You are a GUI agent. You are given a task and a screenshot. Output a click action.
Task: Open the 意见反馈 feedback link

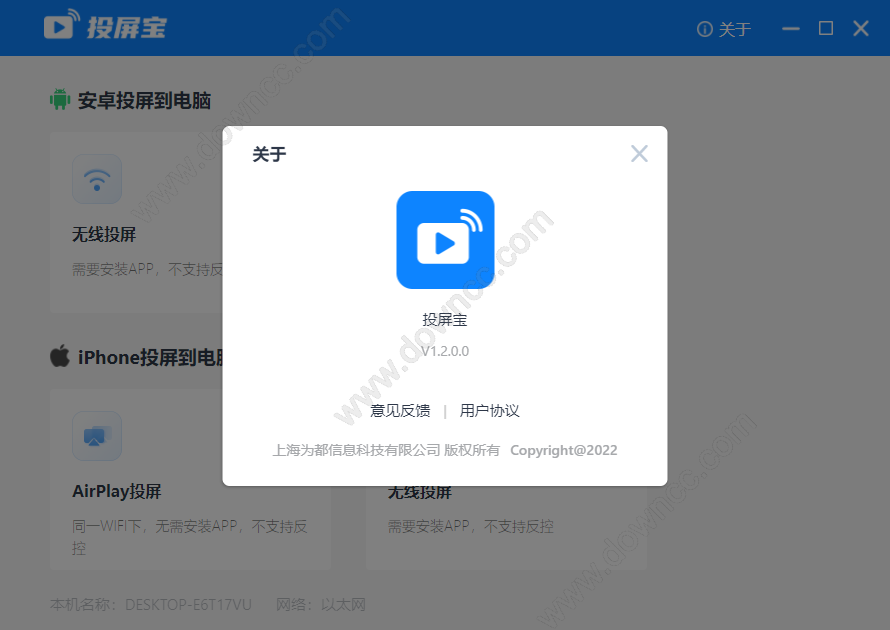400,410
